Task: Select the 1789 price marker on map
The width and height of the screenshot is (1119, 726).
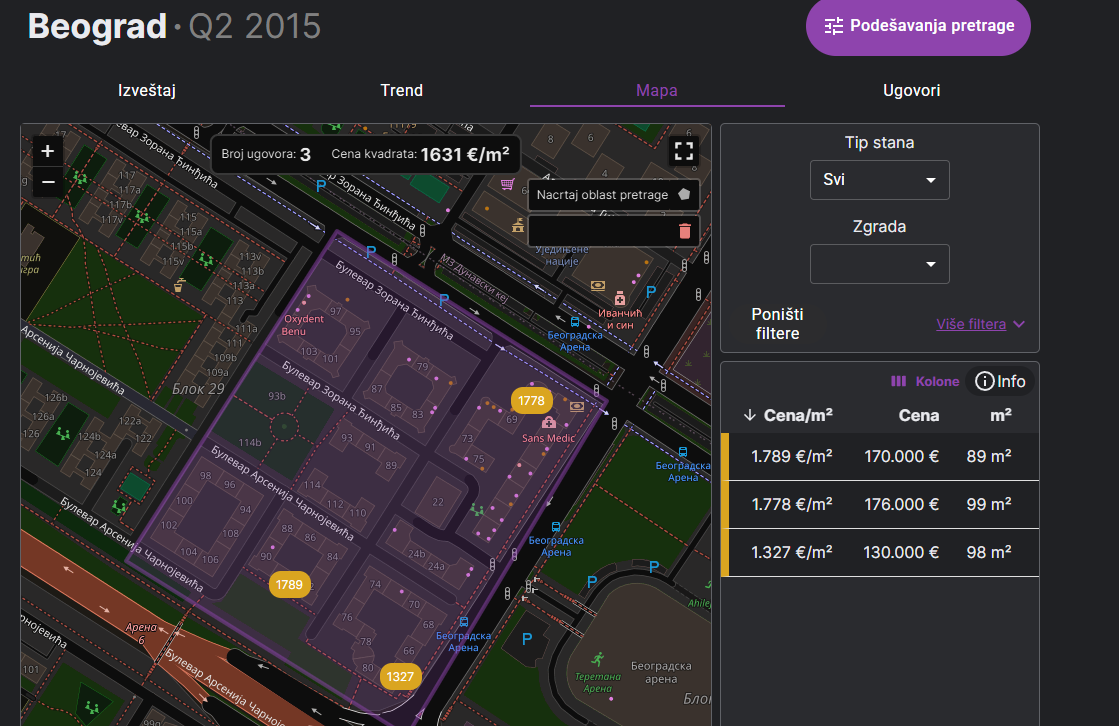Action: (289, 584)
